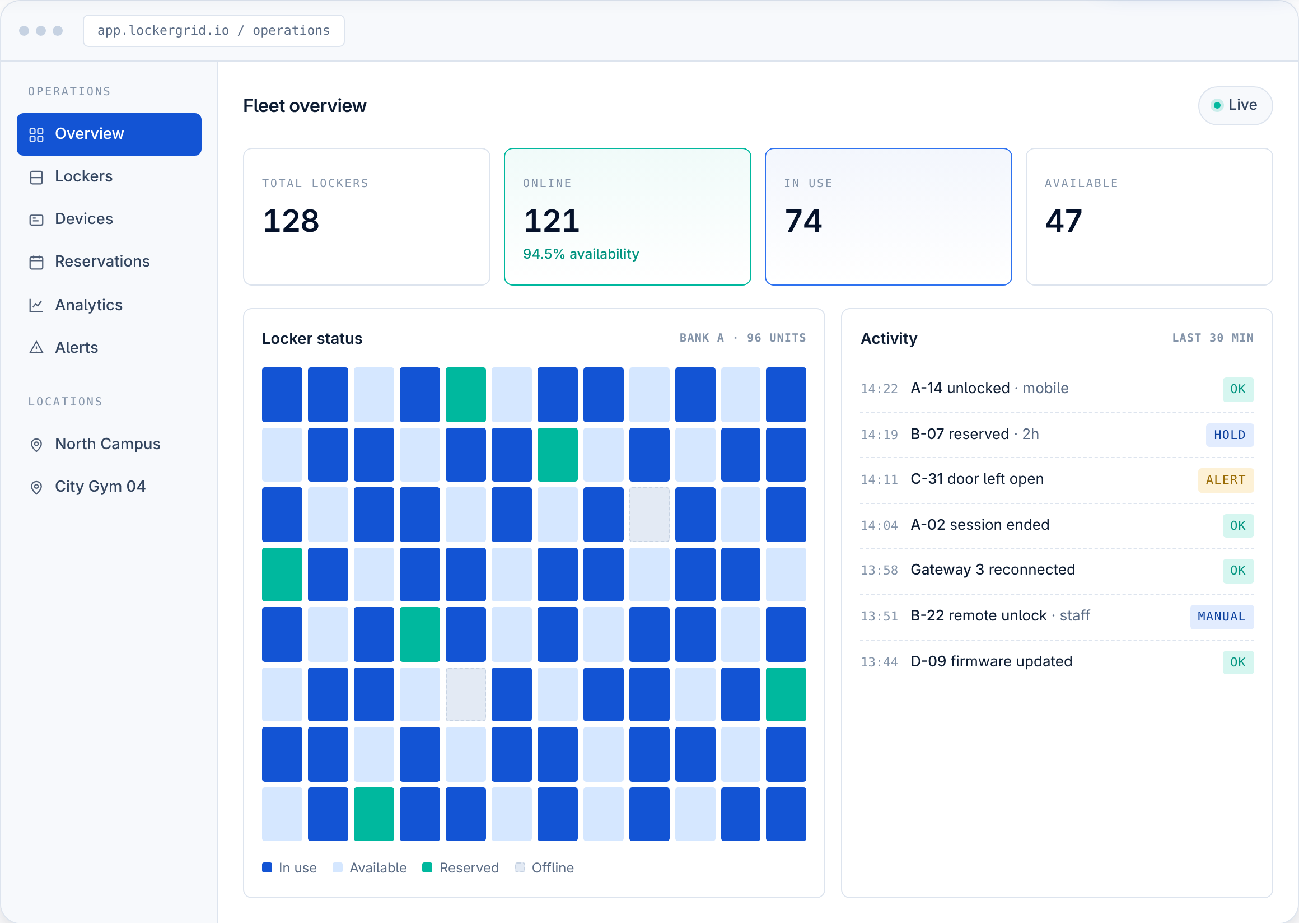Open the Online 121 card

tap(627, 217)
